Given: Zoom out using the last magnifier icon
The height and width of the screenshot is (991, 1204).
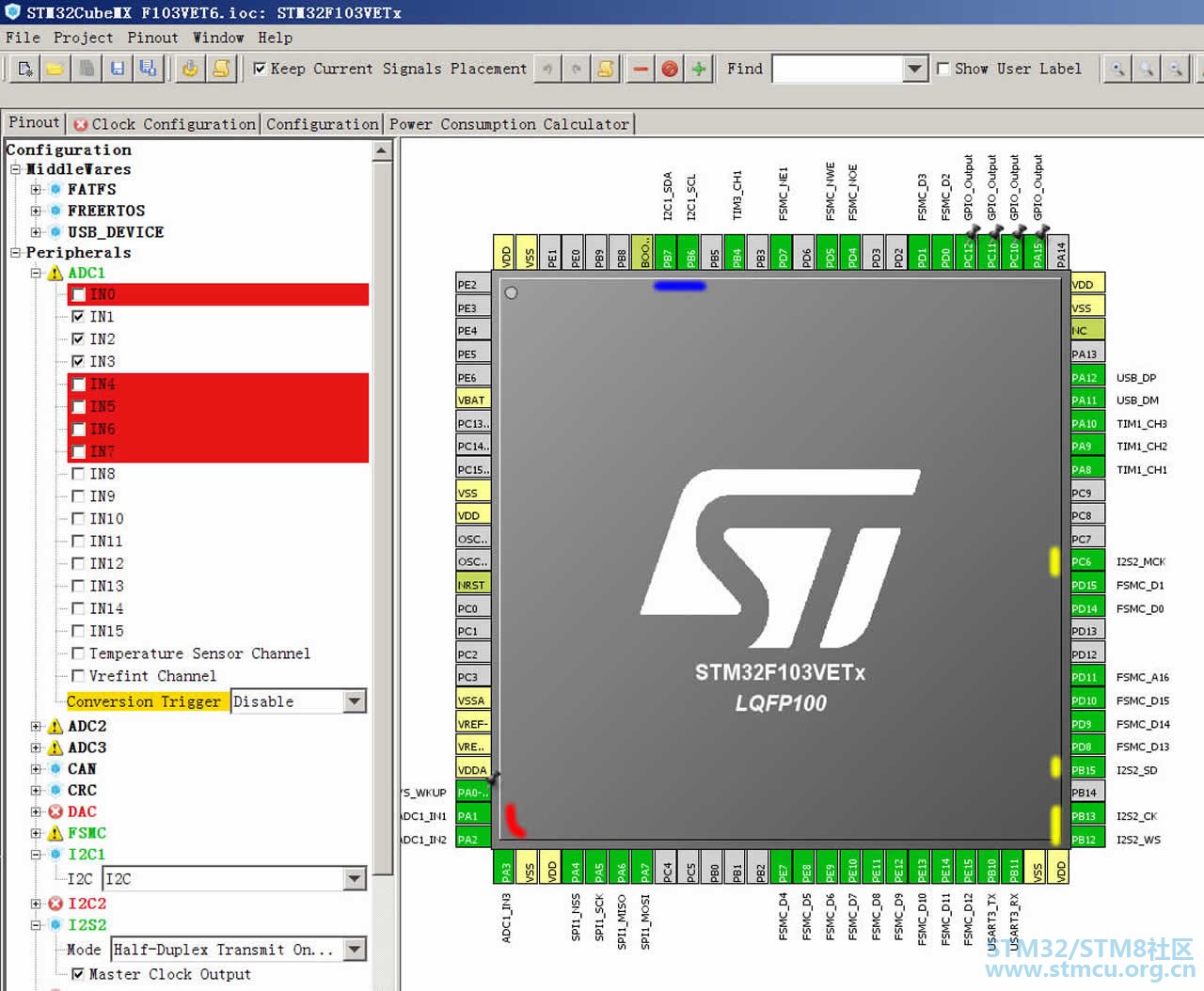Looking at the screenshot, I should 1175,69.
